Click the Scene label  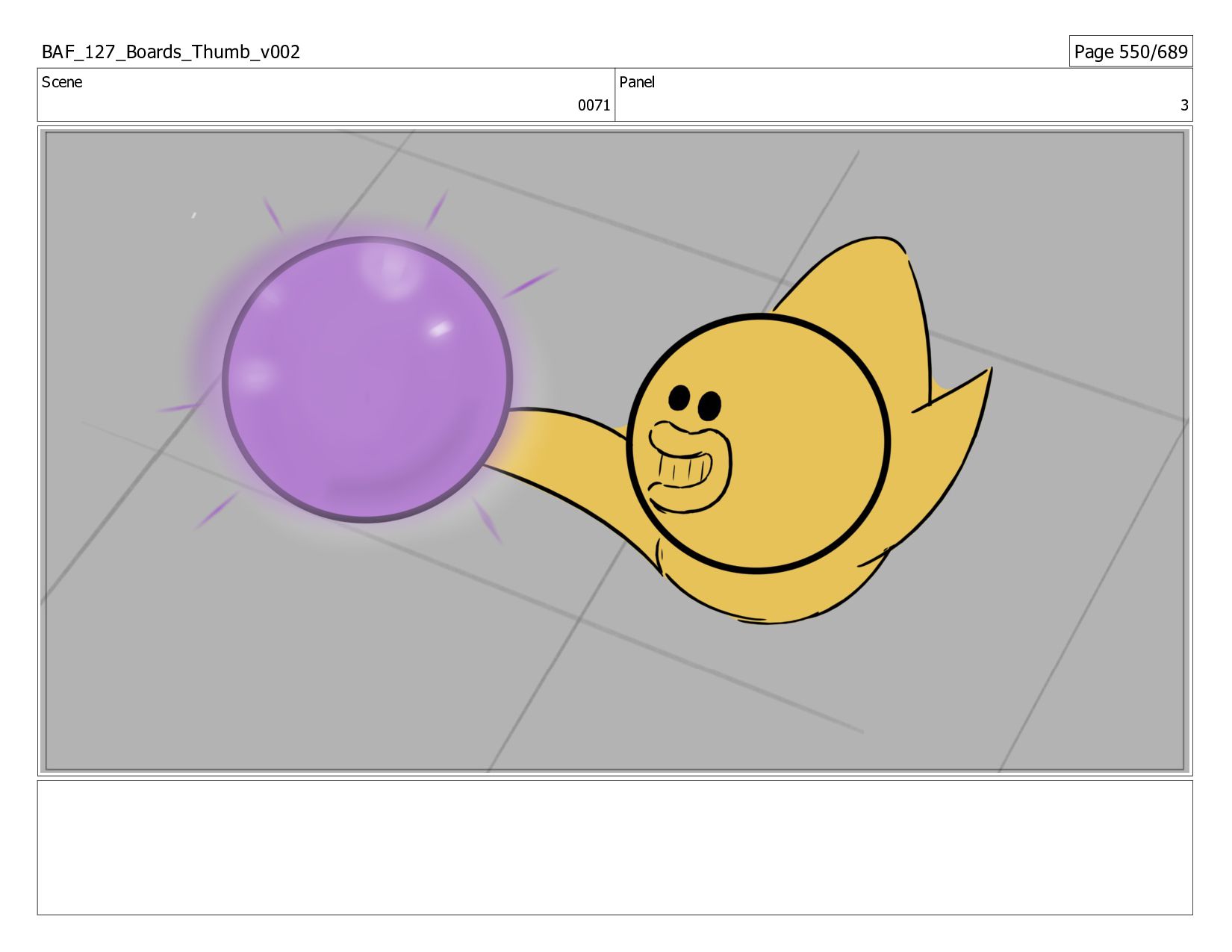pos(62,82)
